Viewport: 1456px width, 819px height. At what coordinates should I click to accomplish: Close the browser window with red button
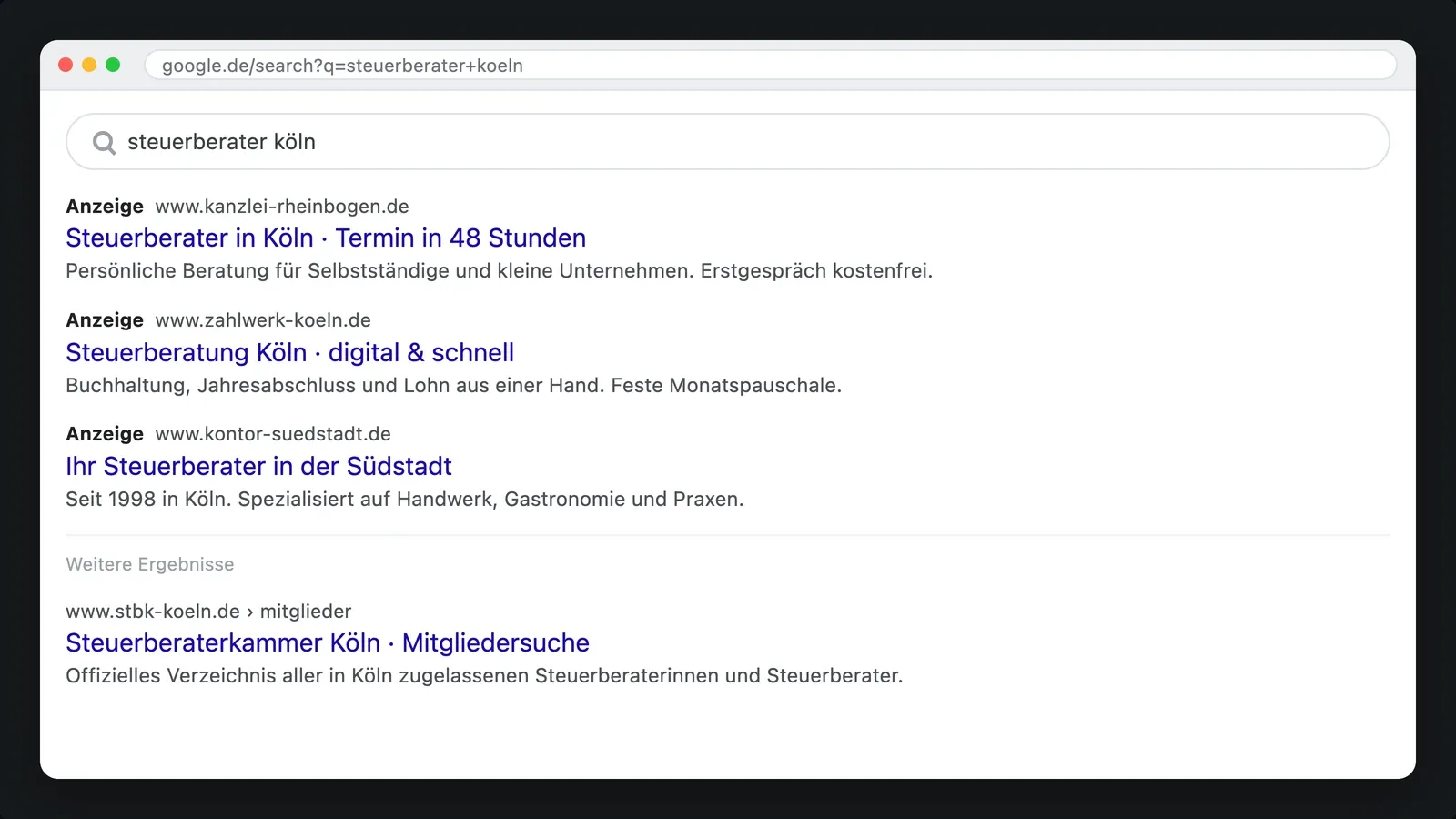tap(66, 65)
